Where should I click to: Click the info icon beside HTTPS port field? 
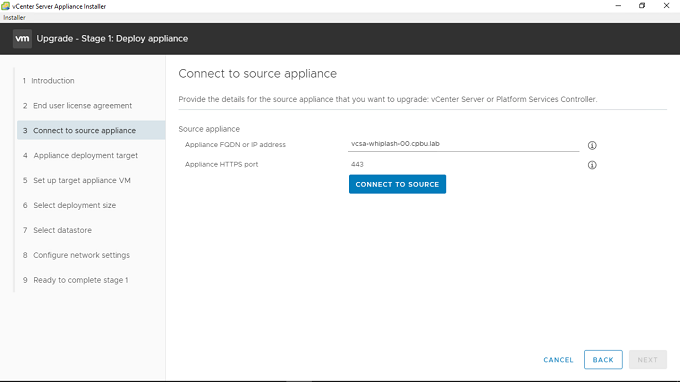click(x=592, y=165)
